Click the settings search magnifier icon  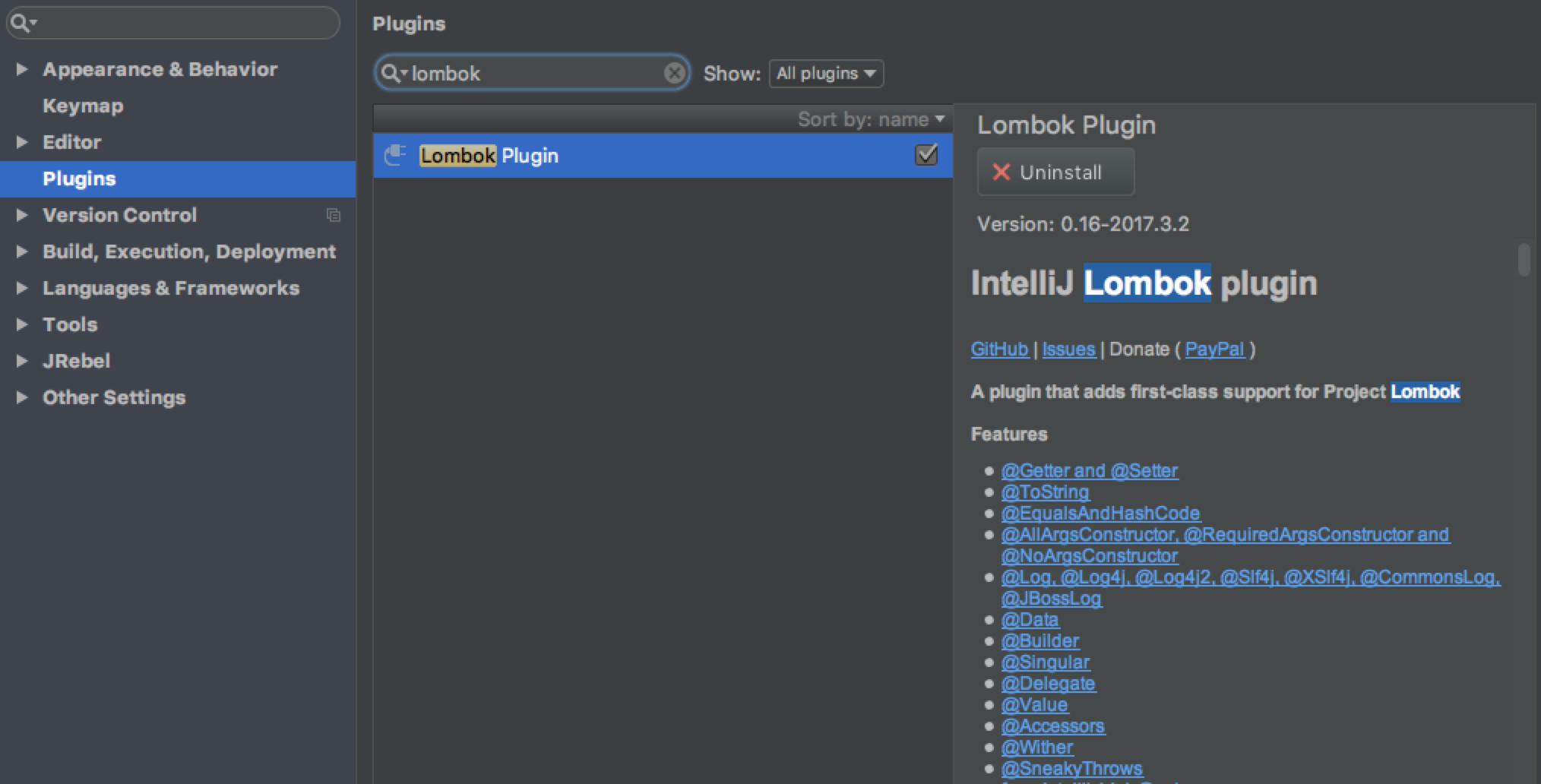[x=21, y=23]
